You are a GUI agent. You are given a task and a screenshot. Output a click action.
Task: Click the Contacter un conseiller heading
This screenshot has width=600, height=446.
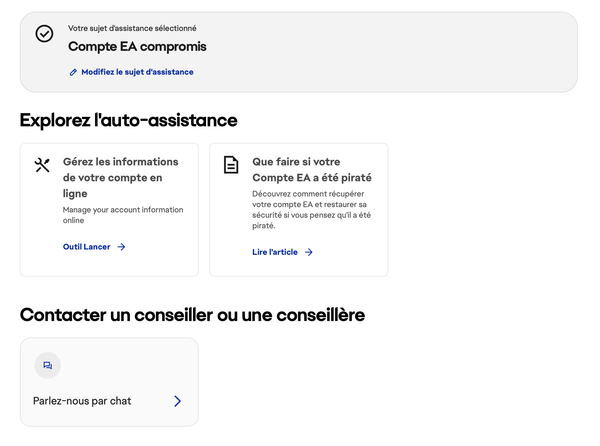(192, 315)
